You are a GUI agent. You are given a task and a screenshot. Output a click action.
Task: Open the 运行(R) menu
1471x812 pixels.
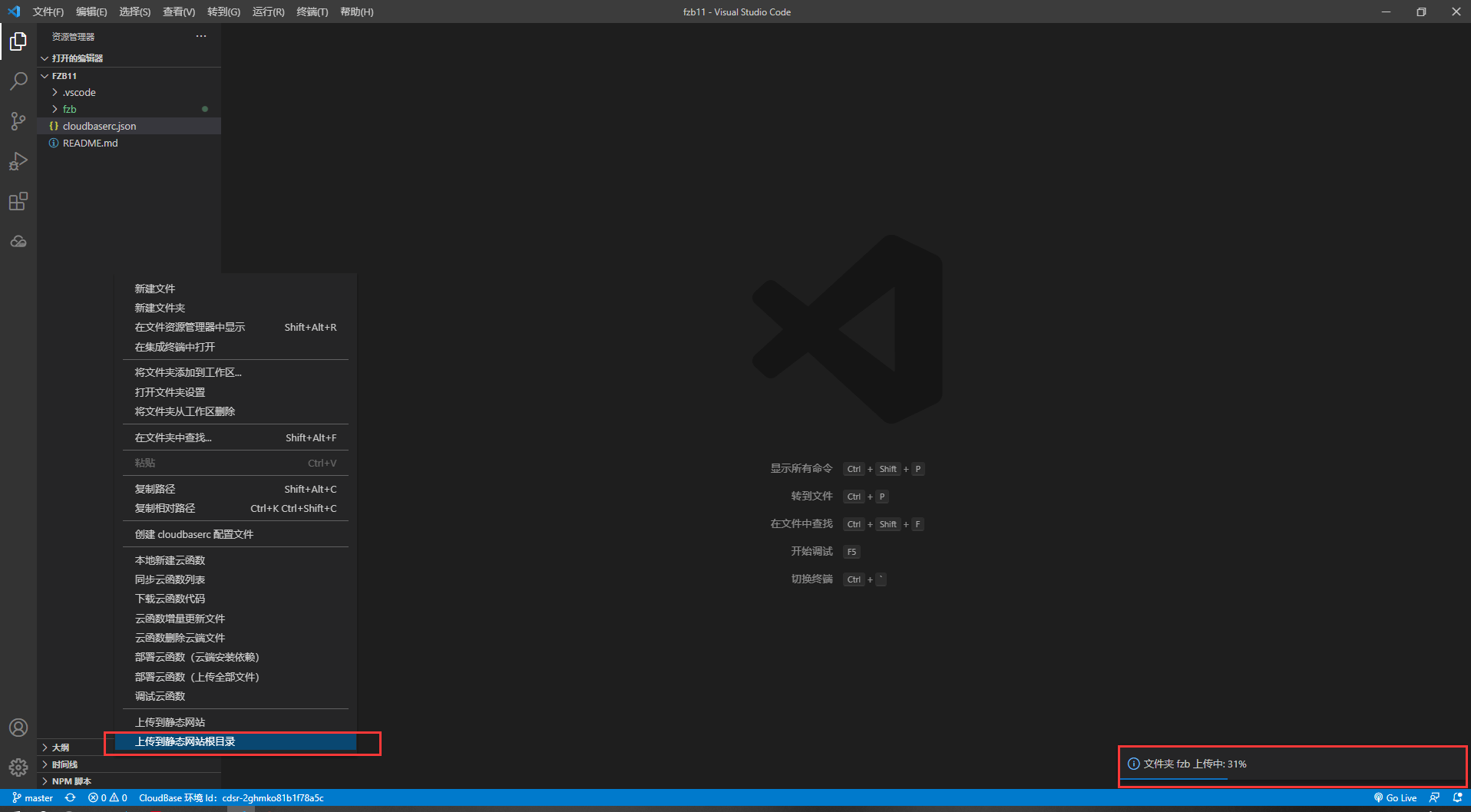coord(268,12)
